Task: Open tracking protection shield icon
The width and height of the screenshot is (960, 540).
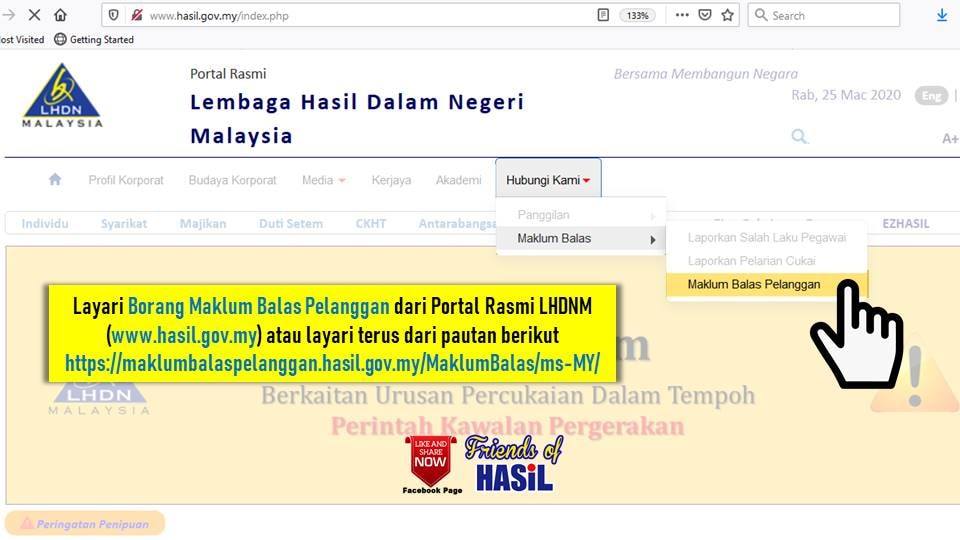Action: tap(114, 15)
